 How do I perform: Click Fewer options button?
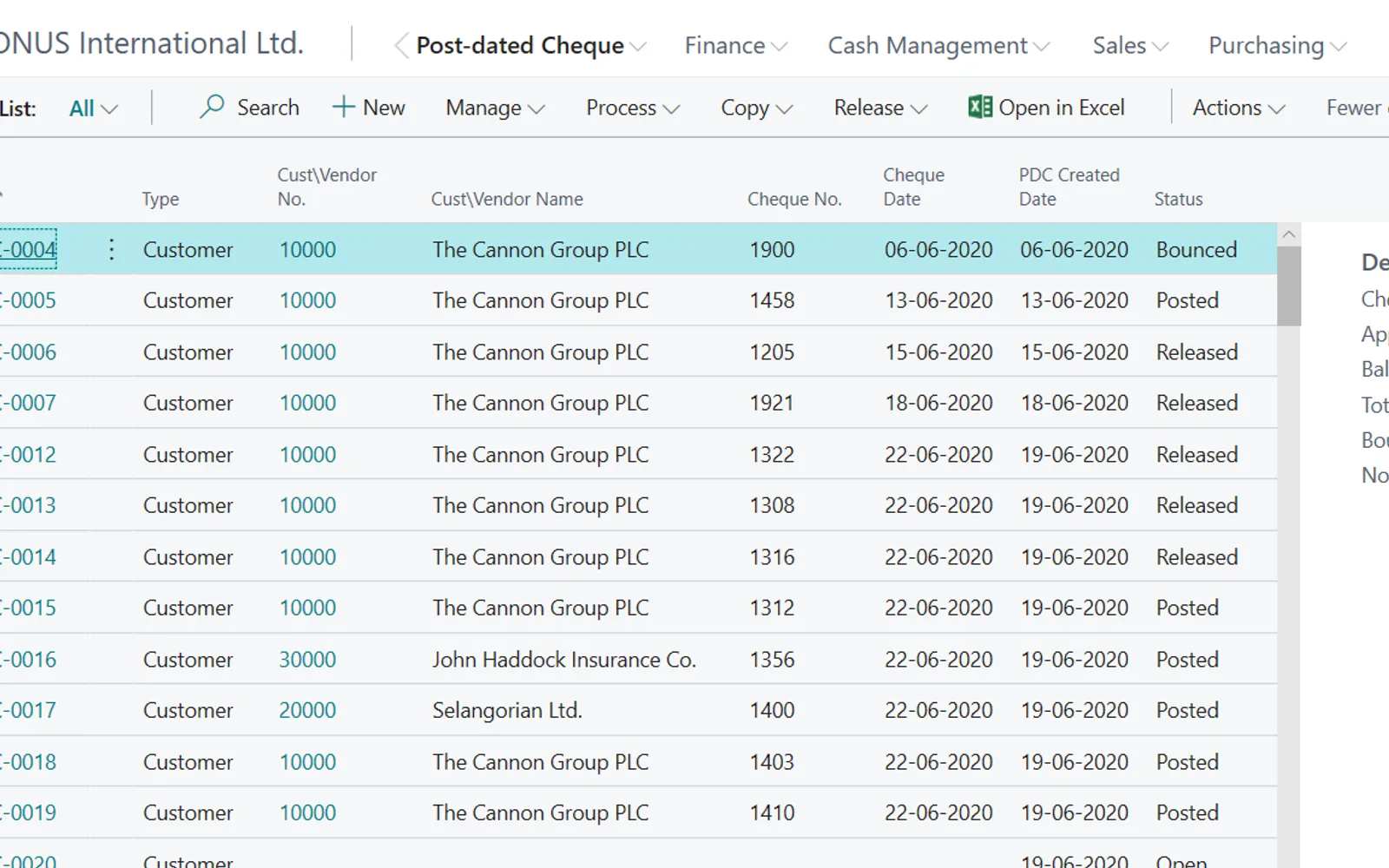pyautogui.click(x=1357, y=108)
